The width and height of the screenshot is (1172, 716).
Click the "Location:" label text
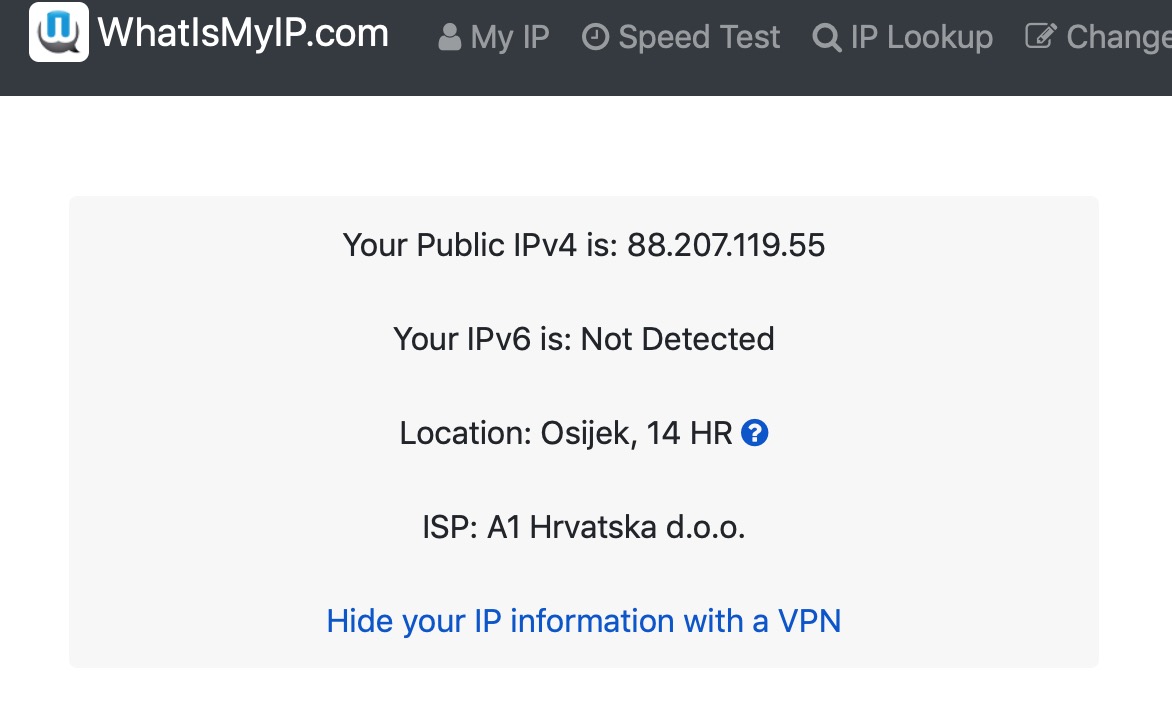pyautogui.click(x=465, y=433)
